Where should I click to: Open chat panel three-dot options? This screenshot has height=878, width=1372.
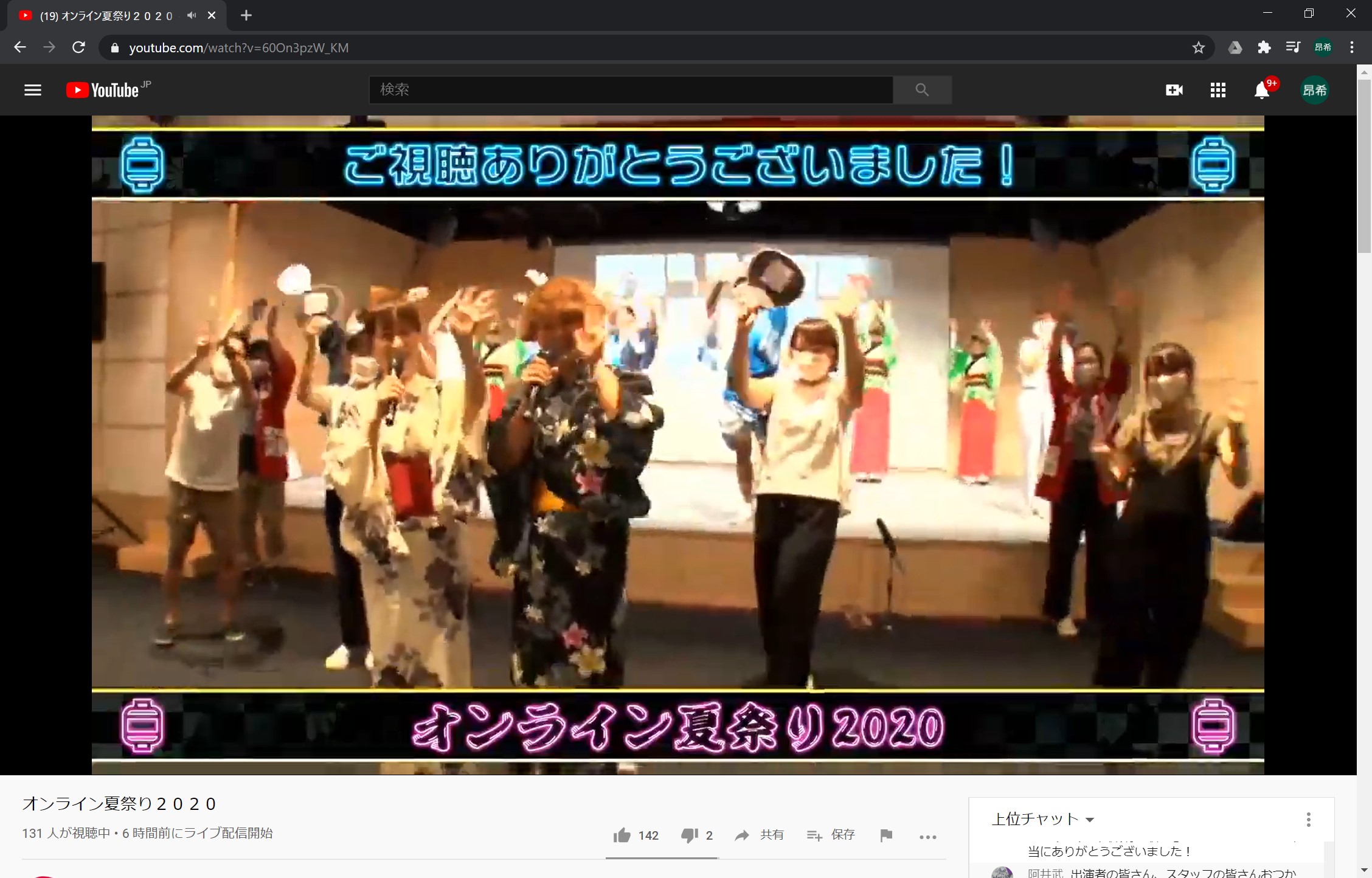click(1308, 819)
